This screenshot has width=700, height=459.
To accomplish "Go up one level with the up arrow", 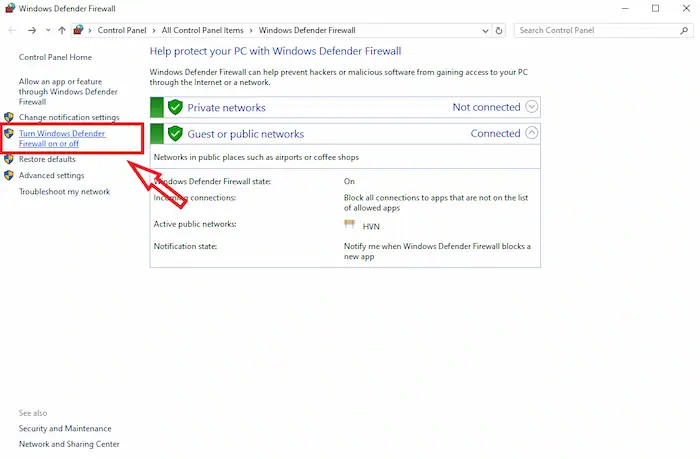I will point(62,30).
